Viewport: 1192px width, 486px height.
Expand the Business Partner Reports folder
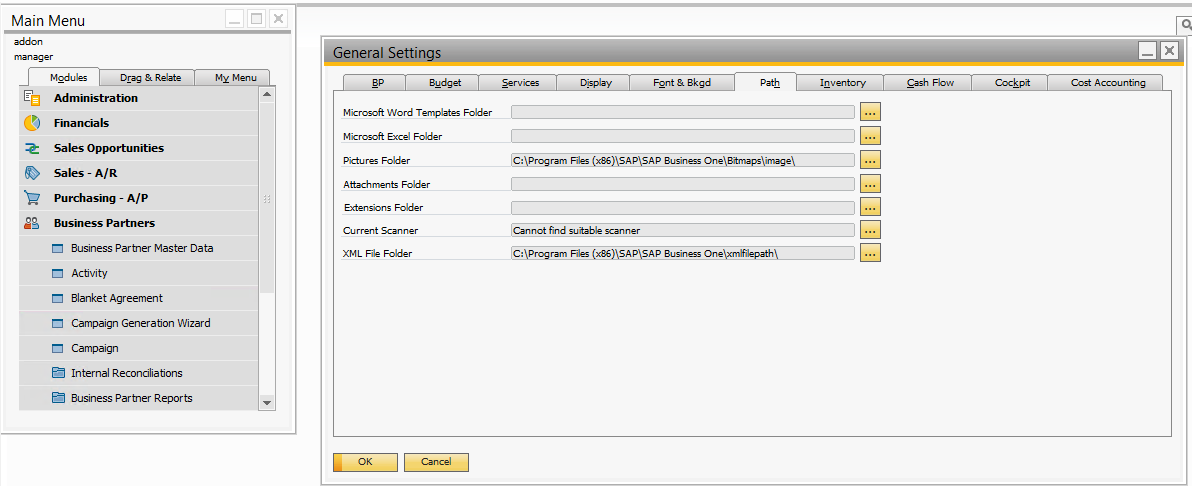(x=131, y=398)
